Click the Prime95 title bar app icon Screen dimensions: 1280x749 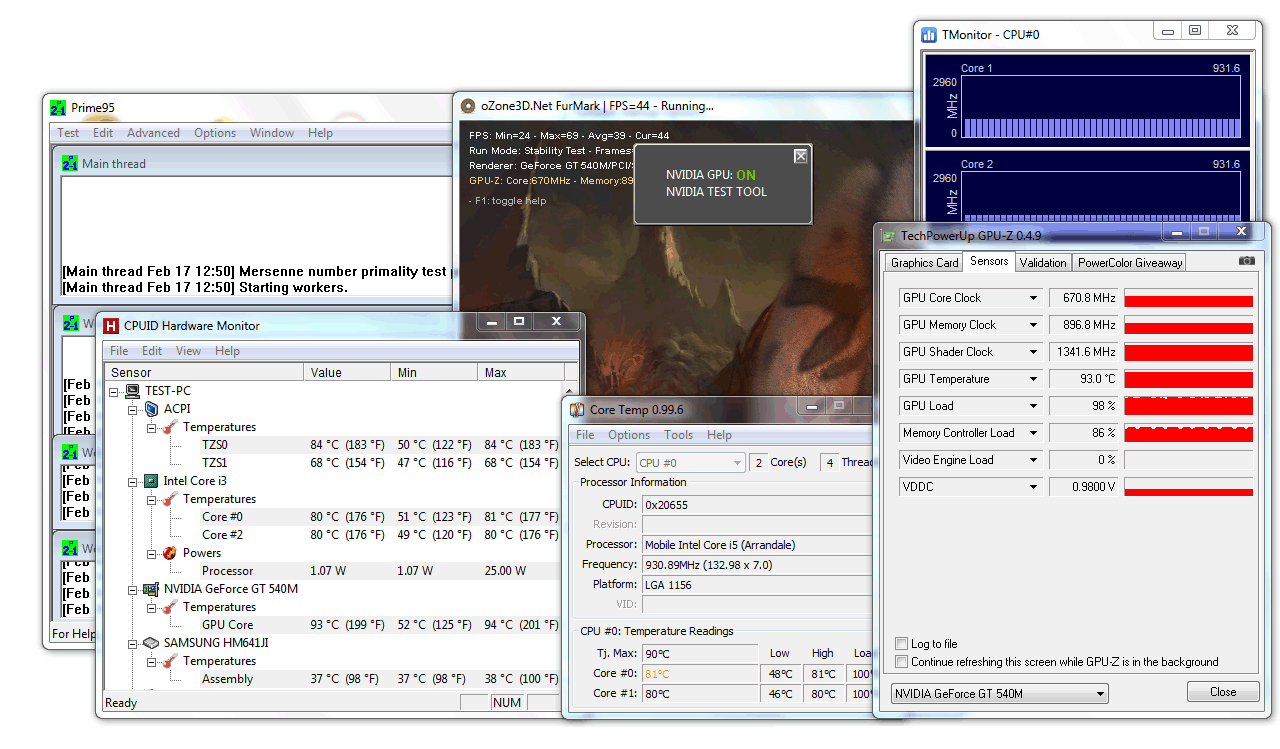[x=58, y=108]
